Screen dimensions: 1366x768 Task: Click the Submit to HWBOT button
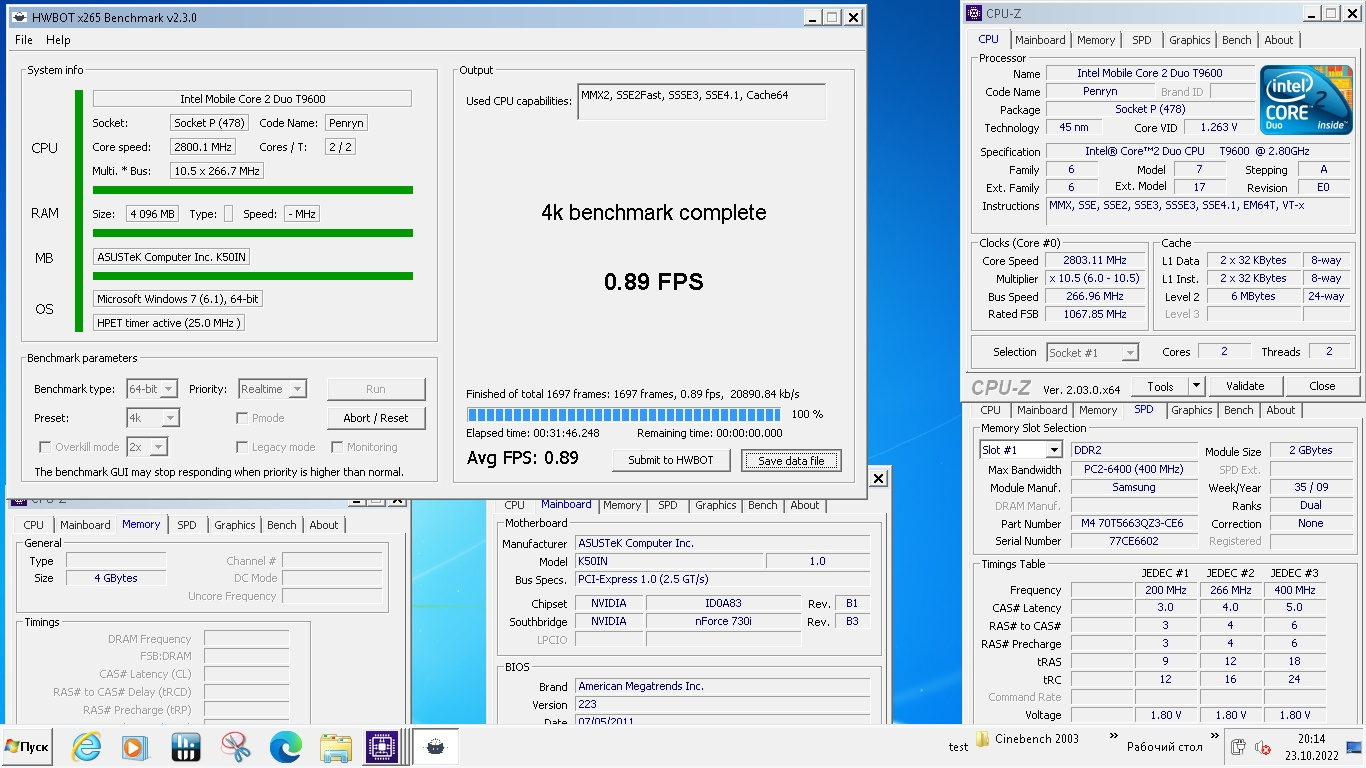[x=671, y=460]
